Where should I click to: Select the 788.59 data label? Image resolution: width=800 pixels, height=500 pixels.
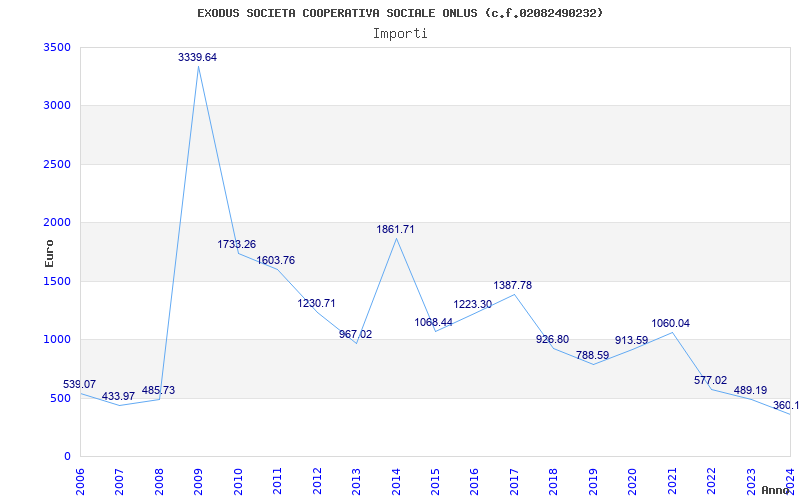tap(592, 356)
